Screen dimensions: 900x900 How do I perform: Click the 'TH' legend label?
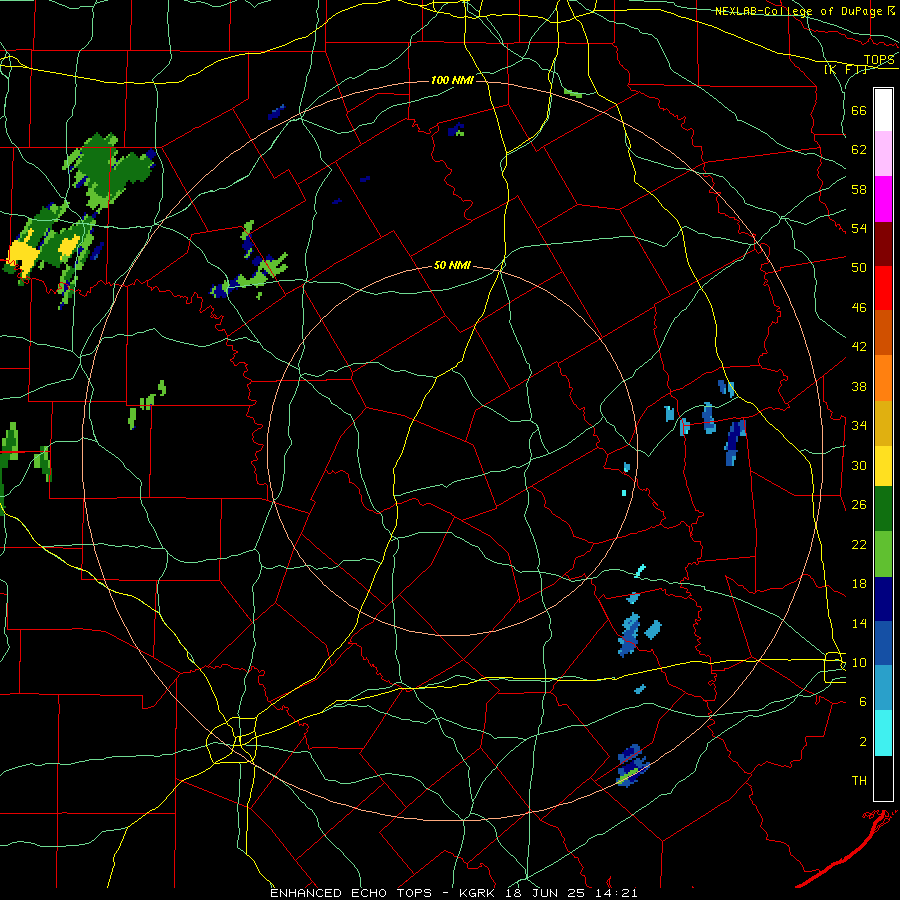coord(859,780)
